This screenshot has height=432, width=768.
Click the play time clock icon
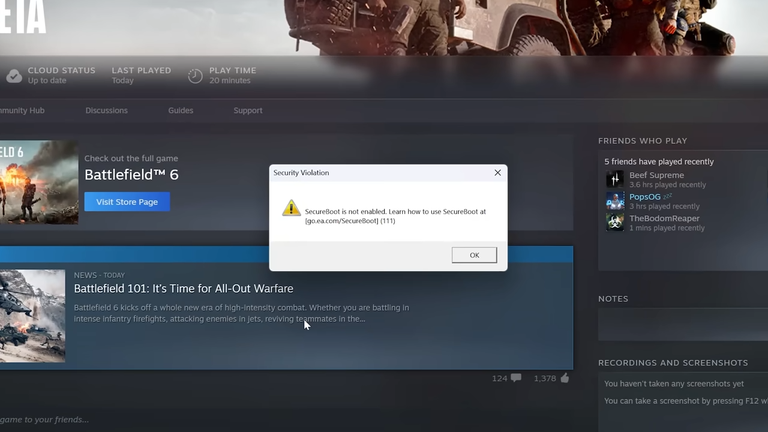pyautogui.click(x=195, y=75)
